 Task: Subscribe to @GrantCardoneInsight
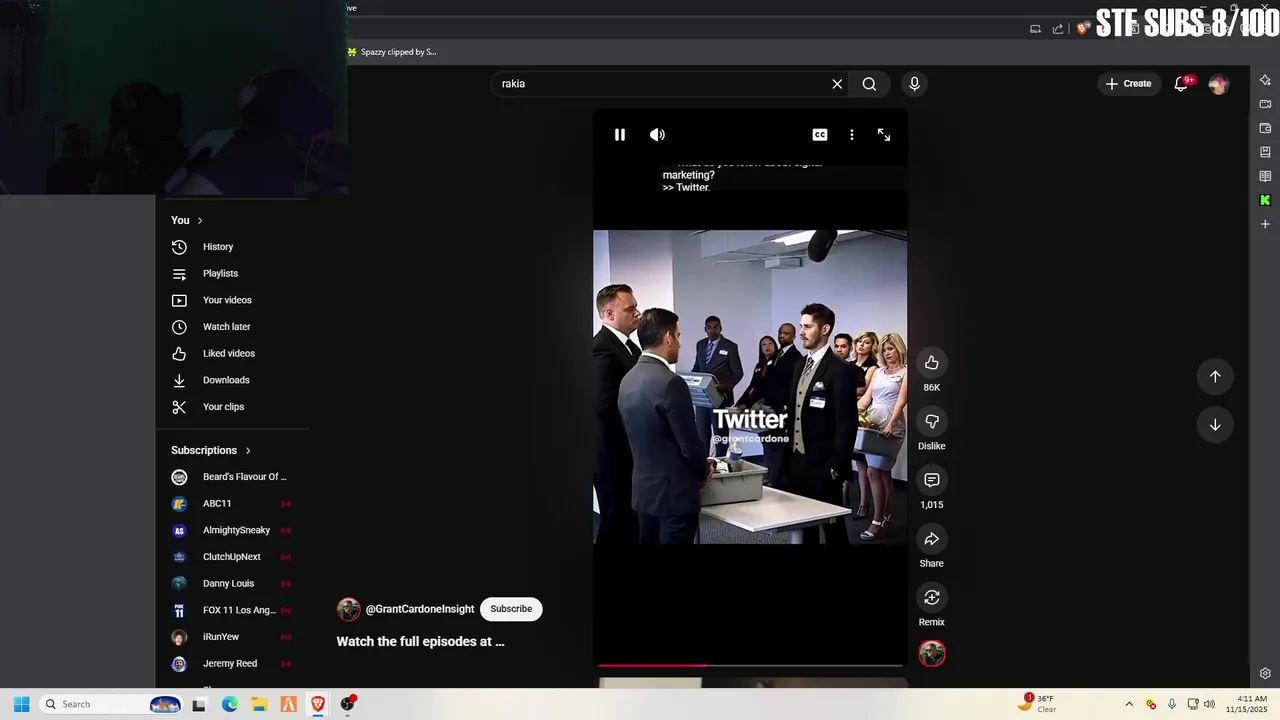[x=511, y=609]
